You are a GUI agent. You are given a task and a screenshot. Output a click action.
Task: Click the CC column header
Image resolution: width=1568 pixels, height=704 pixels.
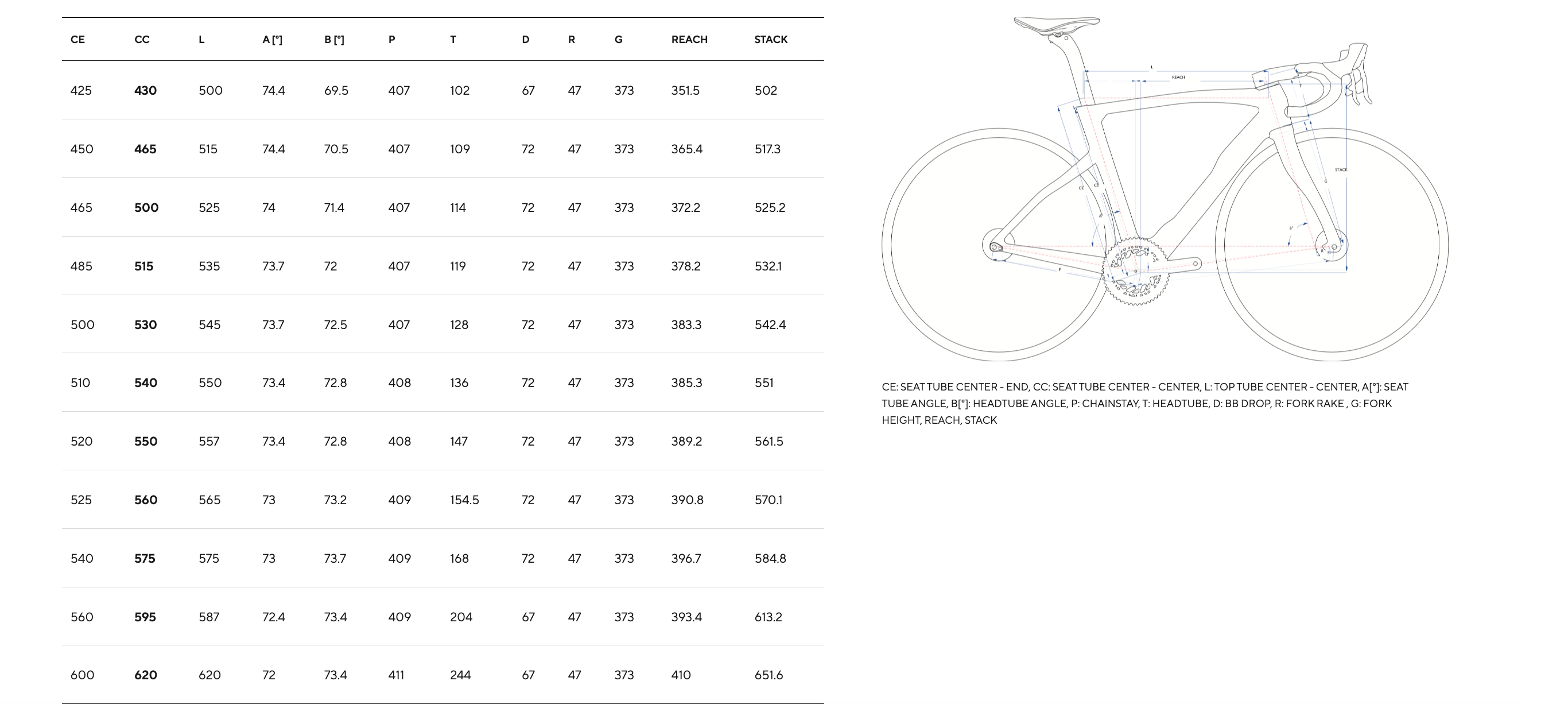[x=142, y=40]
